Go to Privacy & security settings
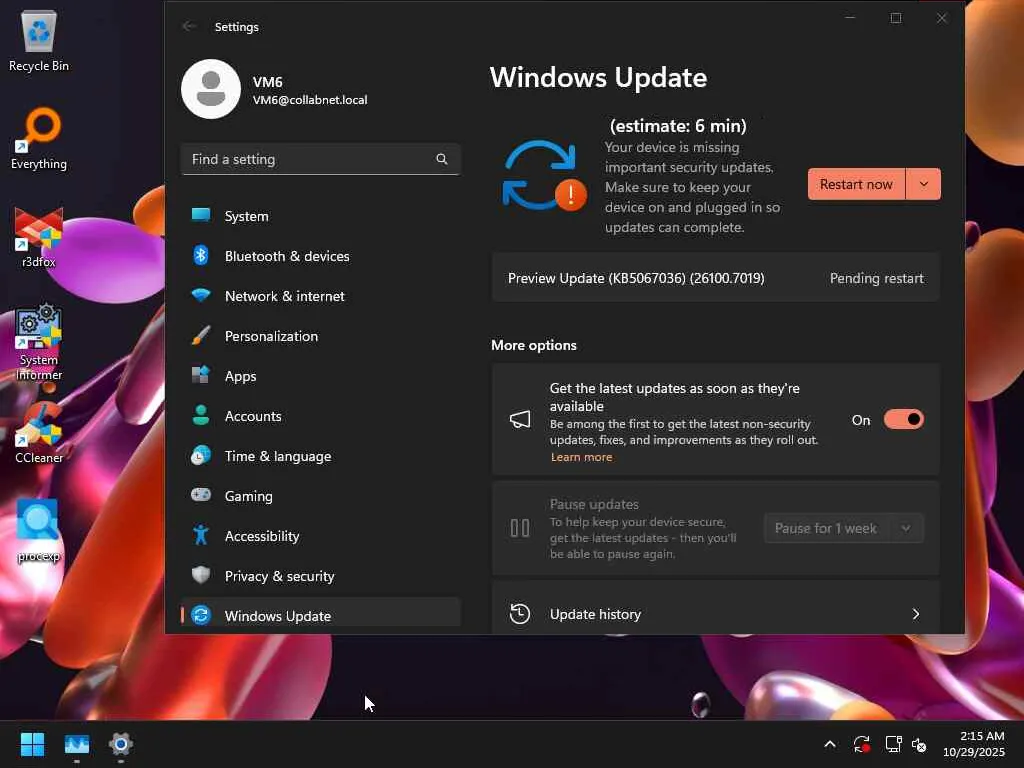 tap(321, 576)
